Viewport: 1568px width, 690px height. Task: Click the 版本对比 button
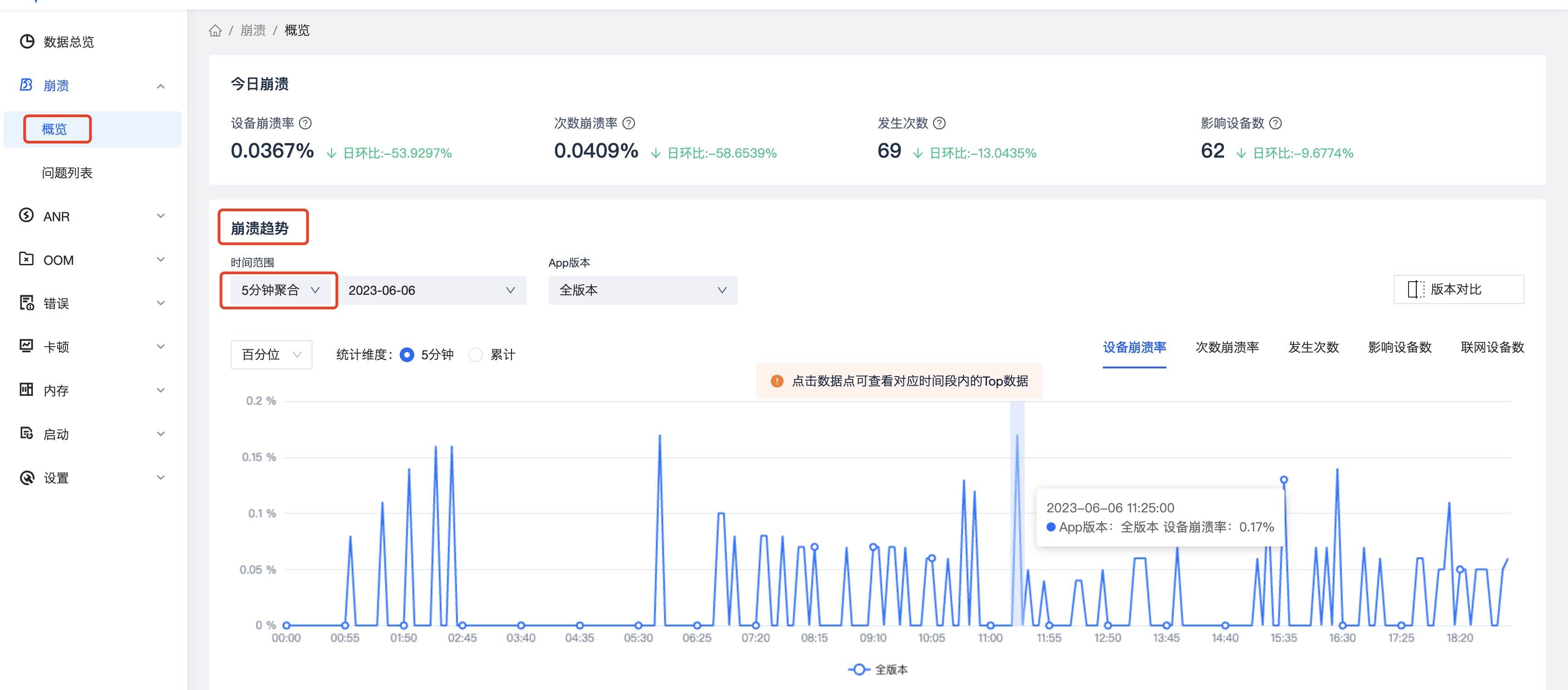pyautogui.click(x=1459, y=290)
